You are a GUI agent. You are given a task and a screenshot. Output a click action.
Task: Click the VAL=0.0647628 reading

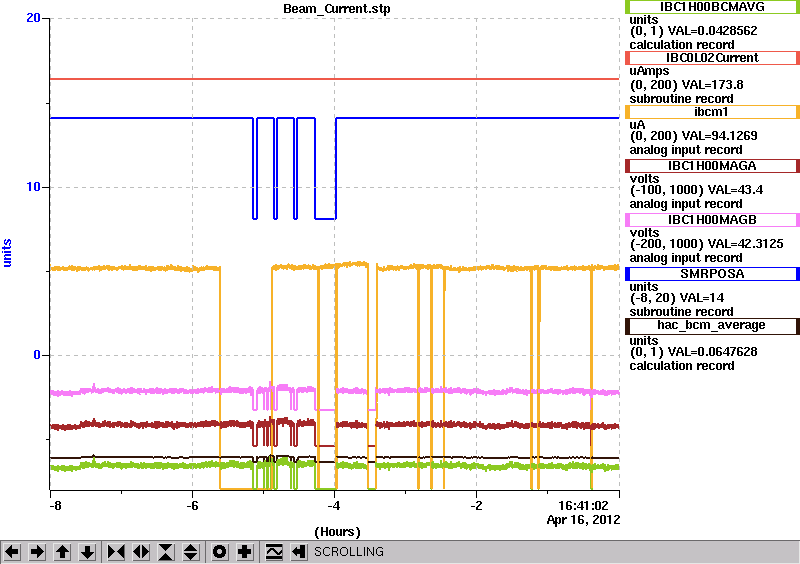coord(713,352)
